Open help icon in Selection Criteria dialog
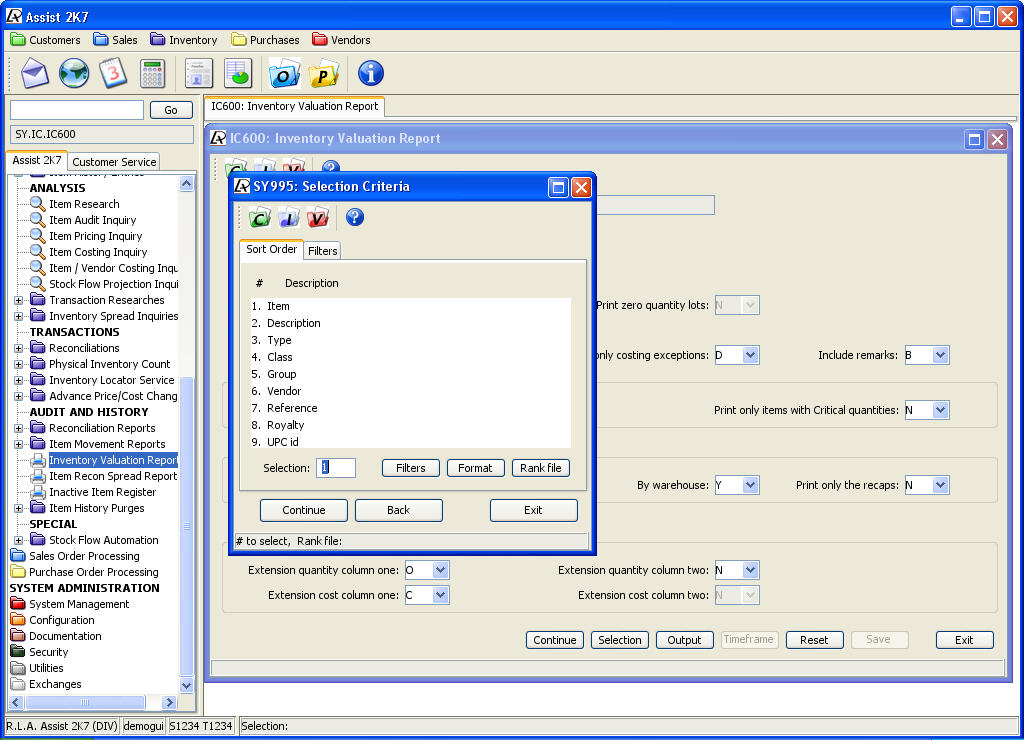The image size is (1024, 740). (x=355, y=217)
